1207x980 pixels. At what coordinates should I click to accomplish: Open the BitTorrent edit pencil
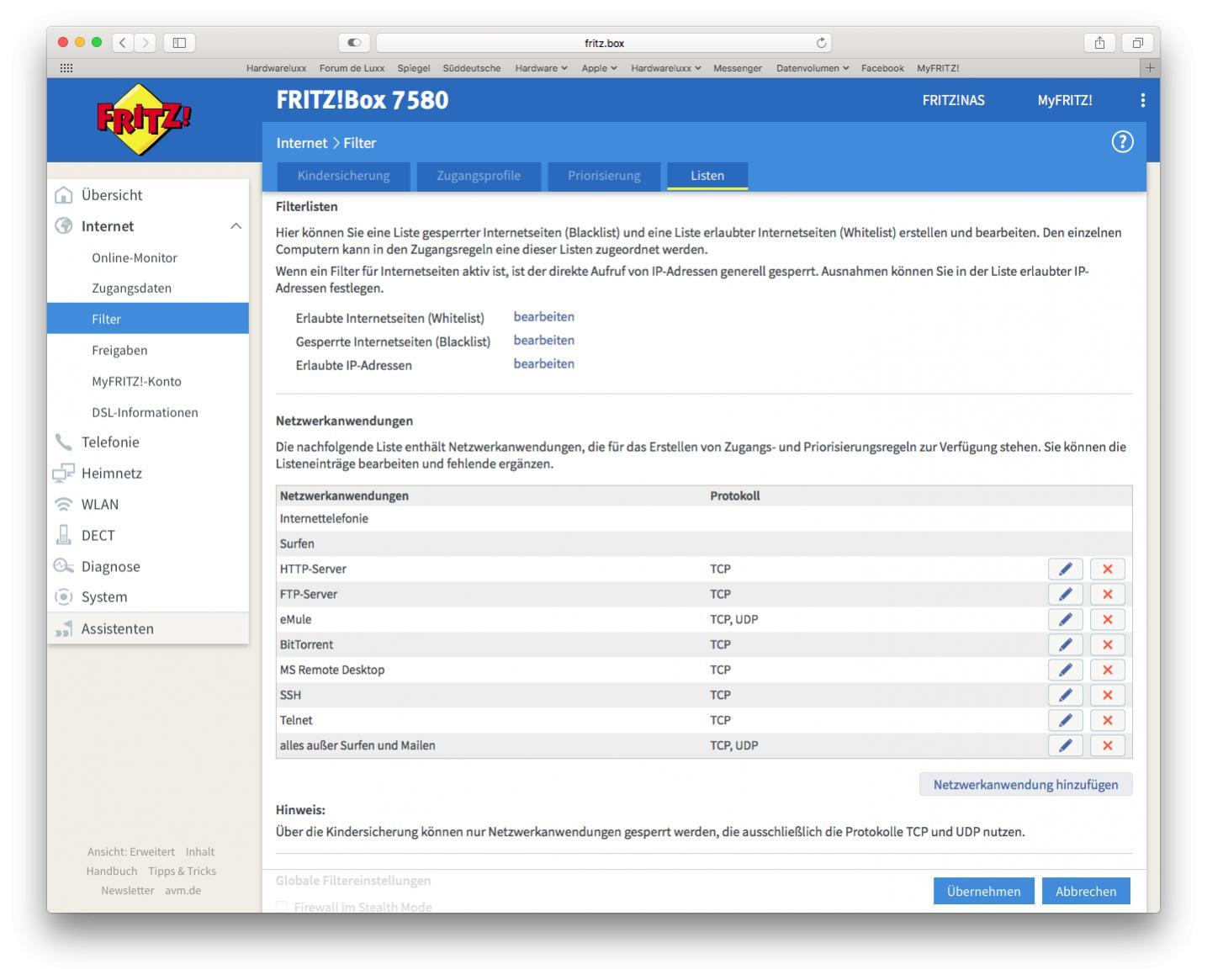(x=1065, y=645)
